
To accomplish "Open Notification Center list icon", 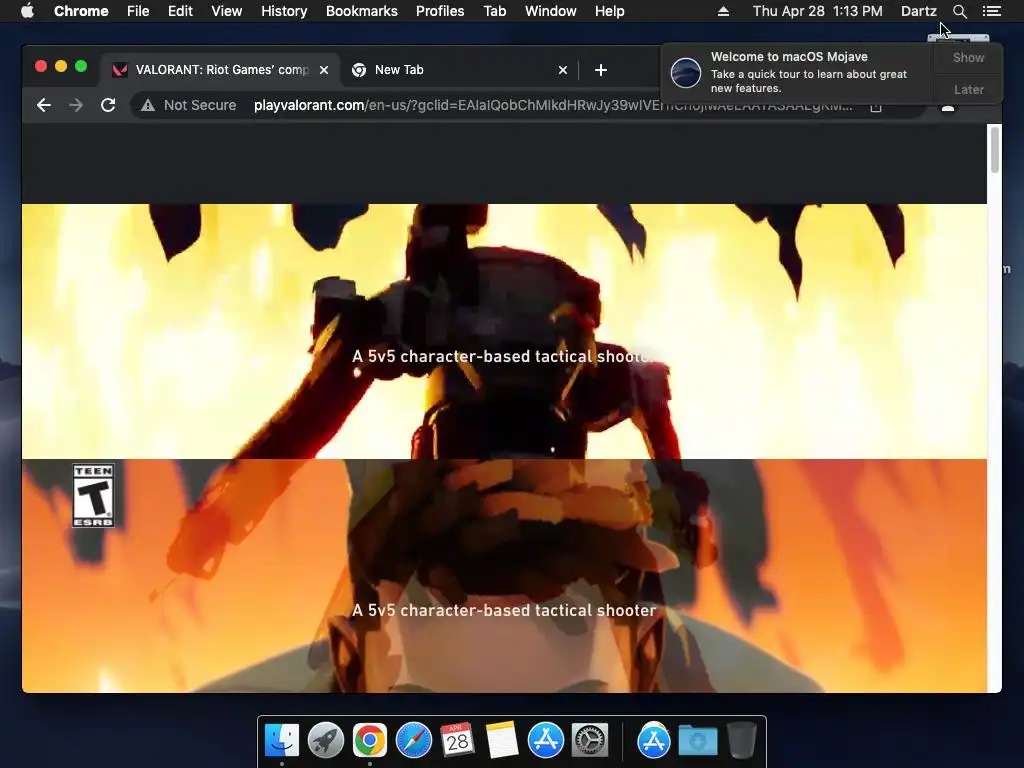I will point(992,11).
